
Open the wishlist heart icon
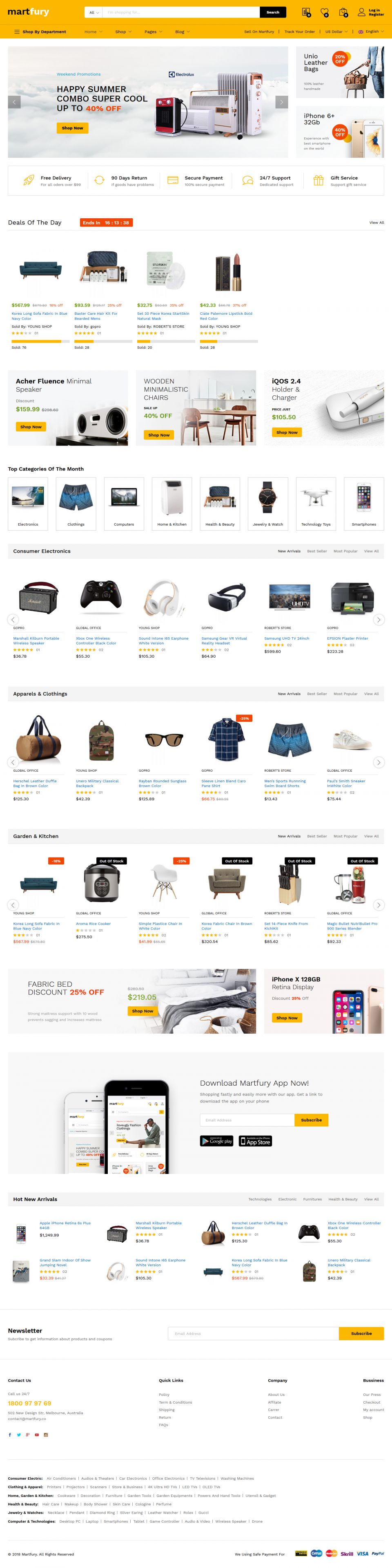tap(325, 12)
